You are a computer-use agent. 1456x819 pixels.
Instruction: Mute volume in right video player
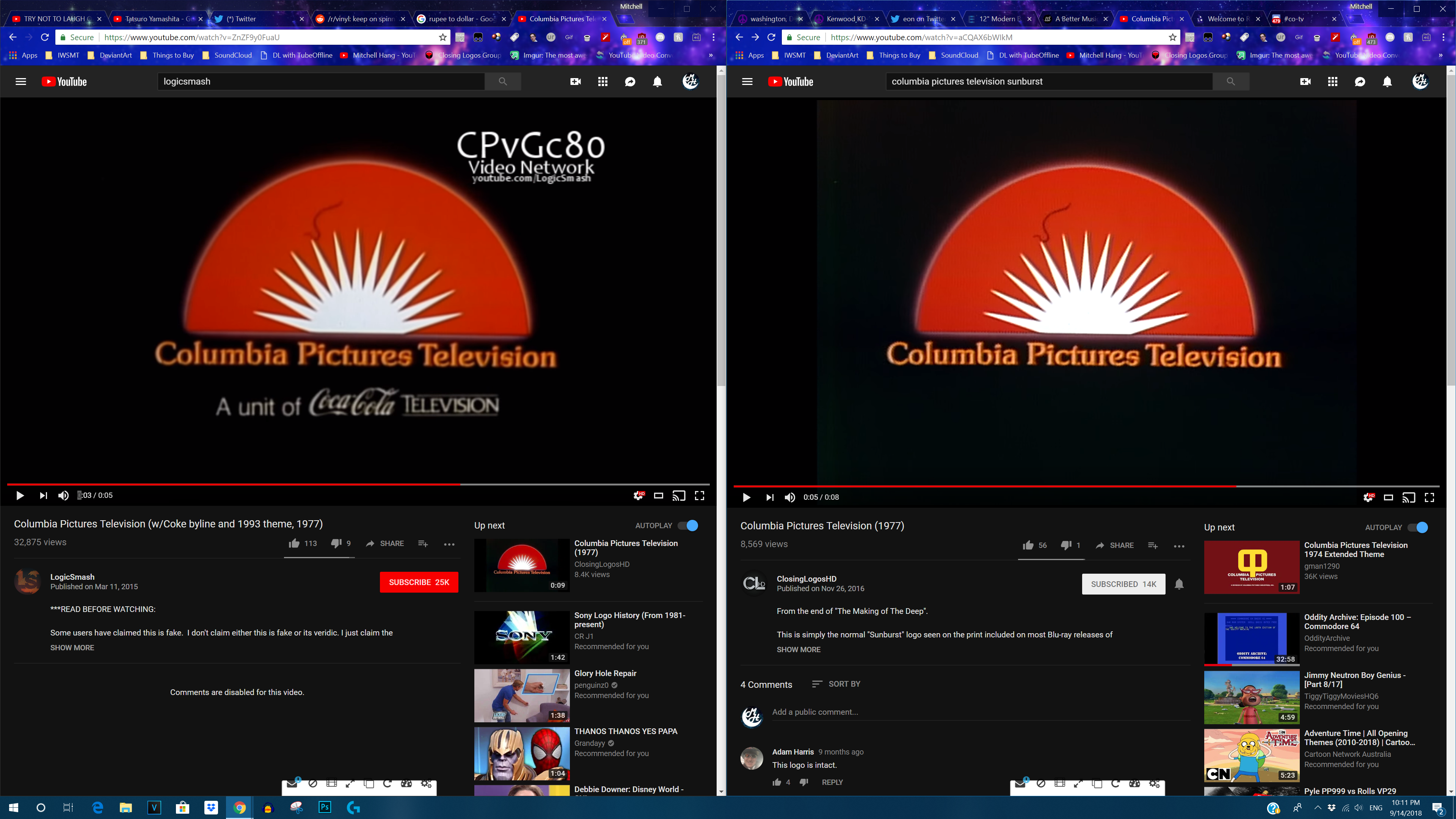(789, 497)
